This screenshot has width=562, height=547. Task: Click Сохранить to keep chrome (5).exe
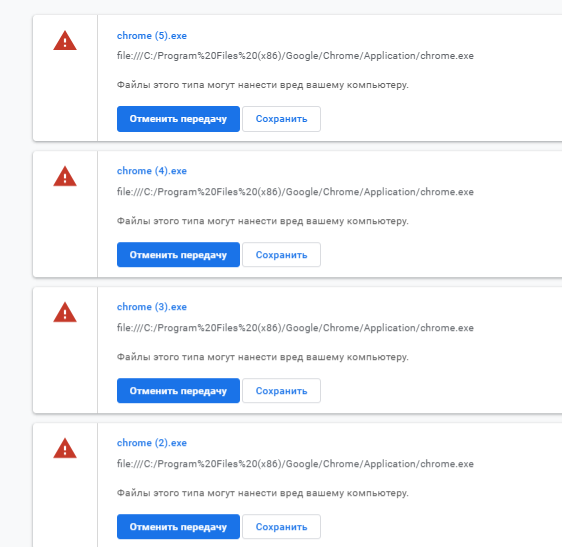point(281,119)
